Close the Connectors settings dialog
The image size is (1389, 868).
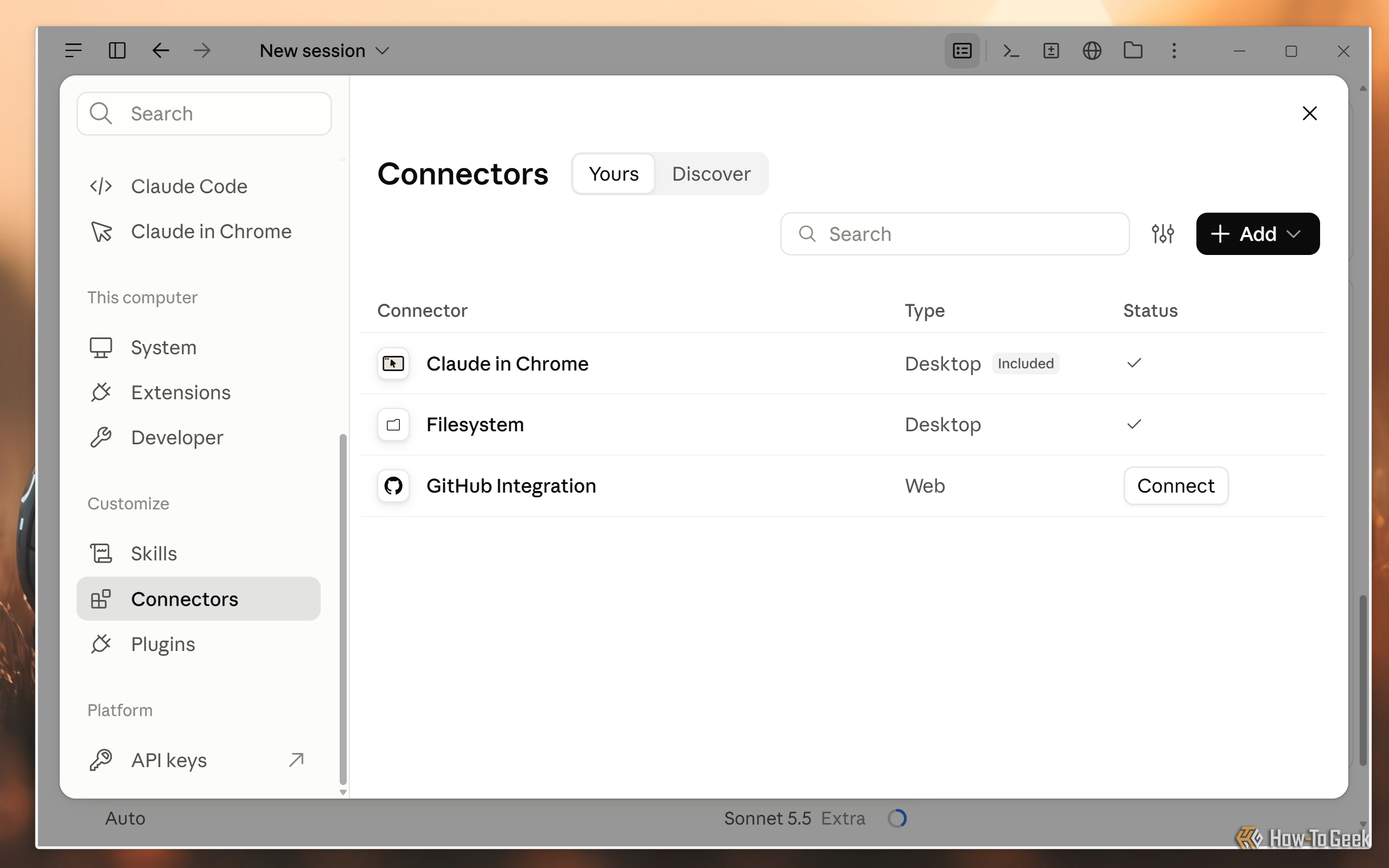pyautogui.click(x=1310, y=113)
